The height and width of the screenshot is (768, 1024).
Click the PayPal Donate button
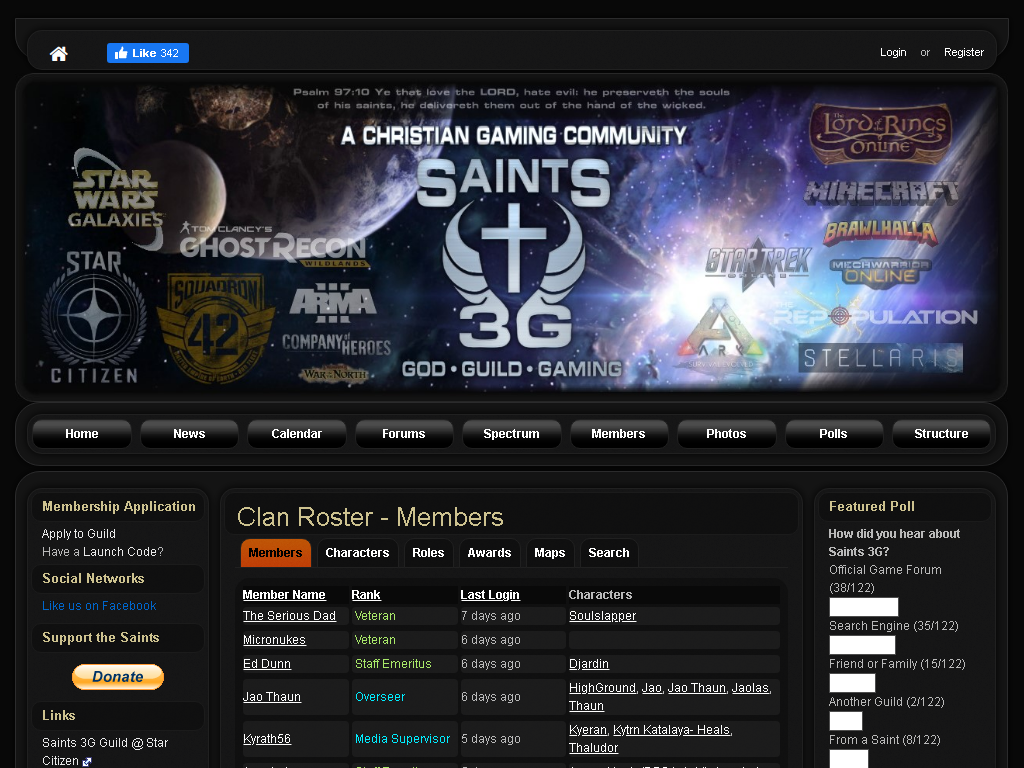tap(118, 677)
